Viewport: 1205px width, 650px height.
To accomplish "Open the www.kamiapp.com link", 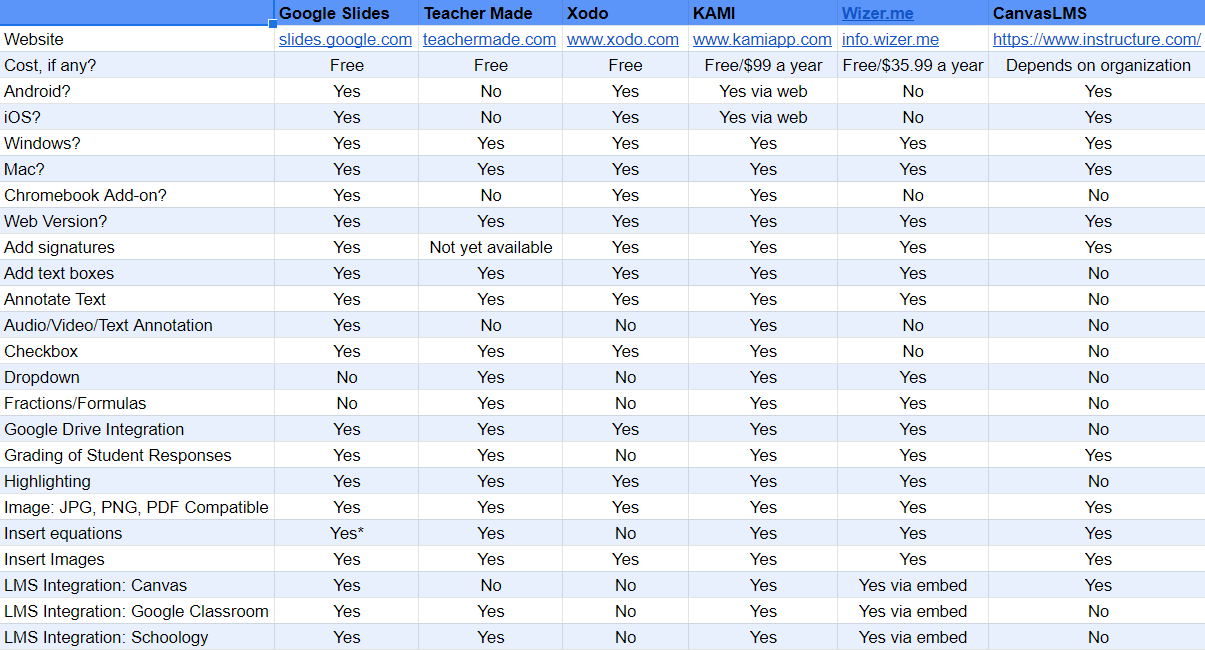I will (762, 39).
